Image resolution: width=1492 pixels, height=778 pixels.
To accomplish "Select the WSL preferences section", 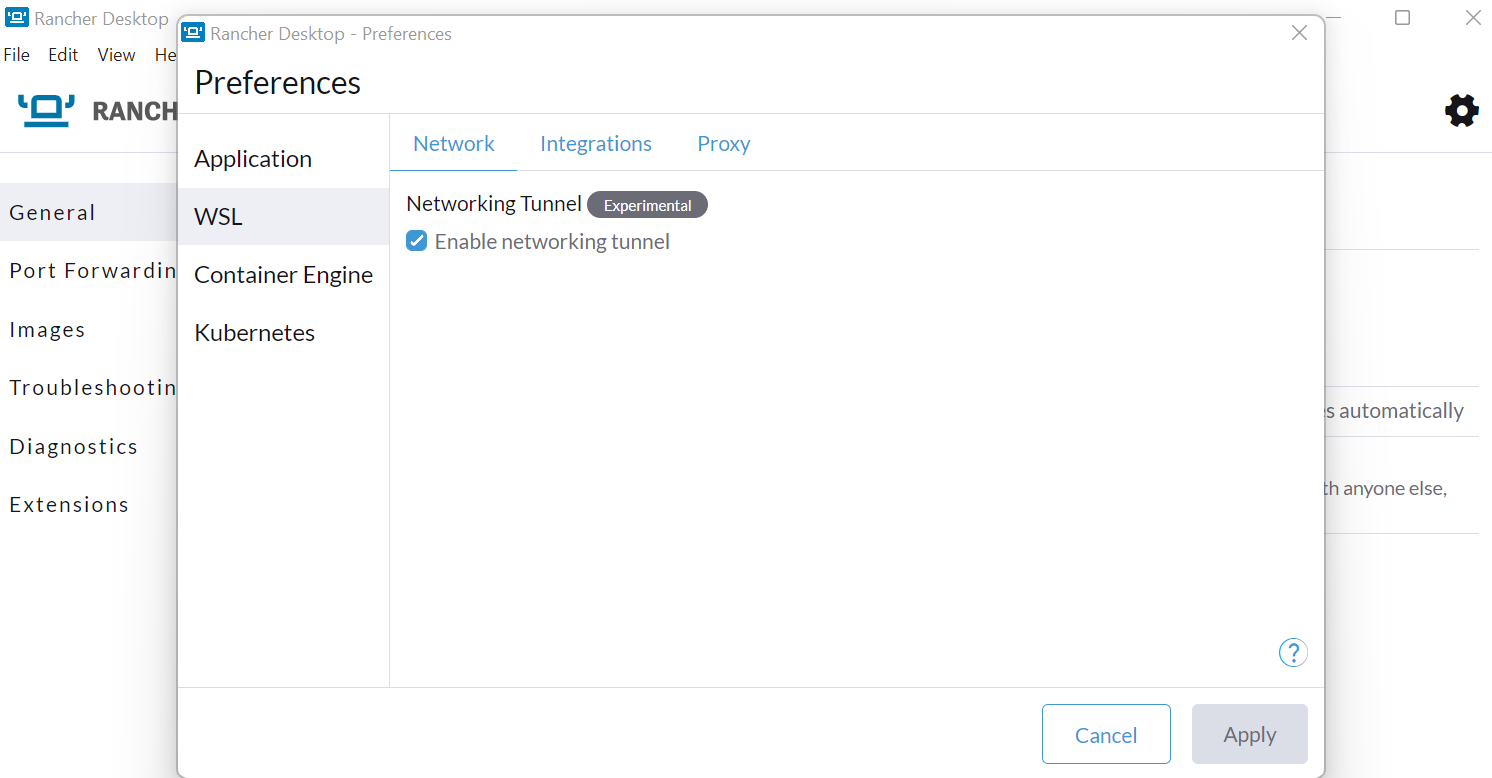I will coord(218,217).
